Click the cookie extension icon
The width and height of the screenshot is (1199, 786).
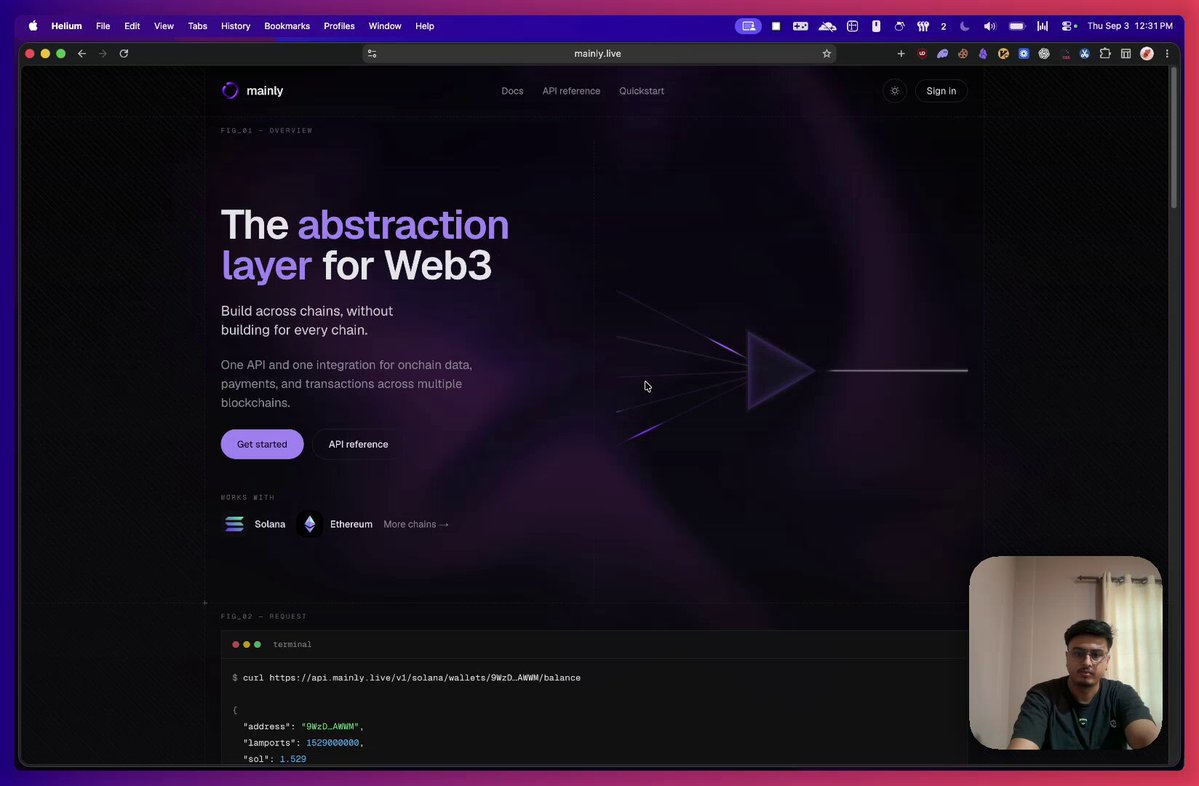(x=963, y=54)
